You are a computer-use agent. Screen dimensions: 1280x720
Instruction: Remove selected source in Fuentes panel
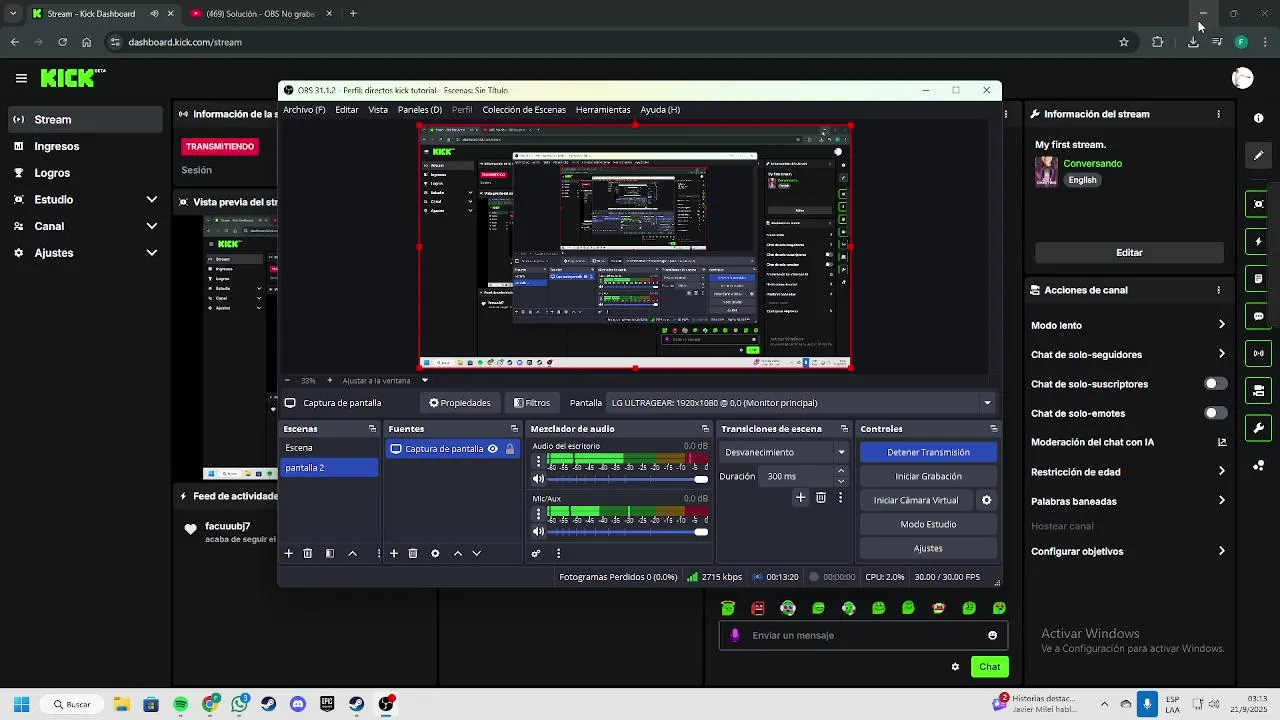(413, 553)
